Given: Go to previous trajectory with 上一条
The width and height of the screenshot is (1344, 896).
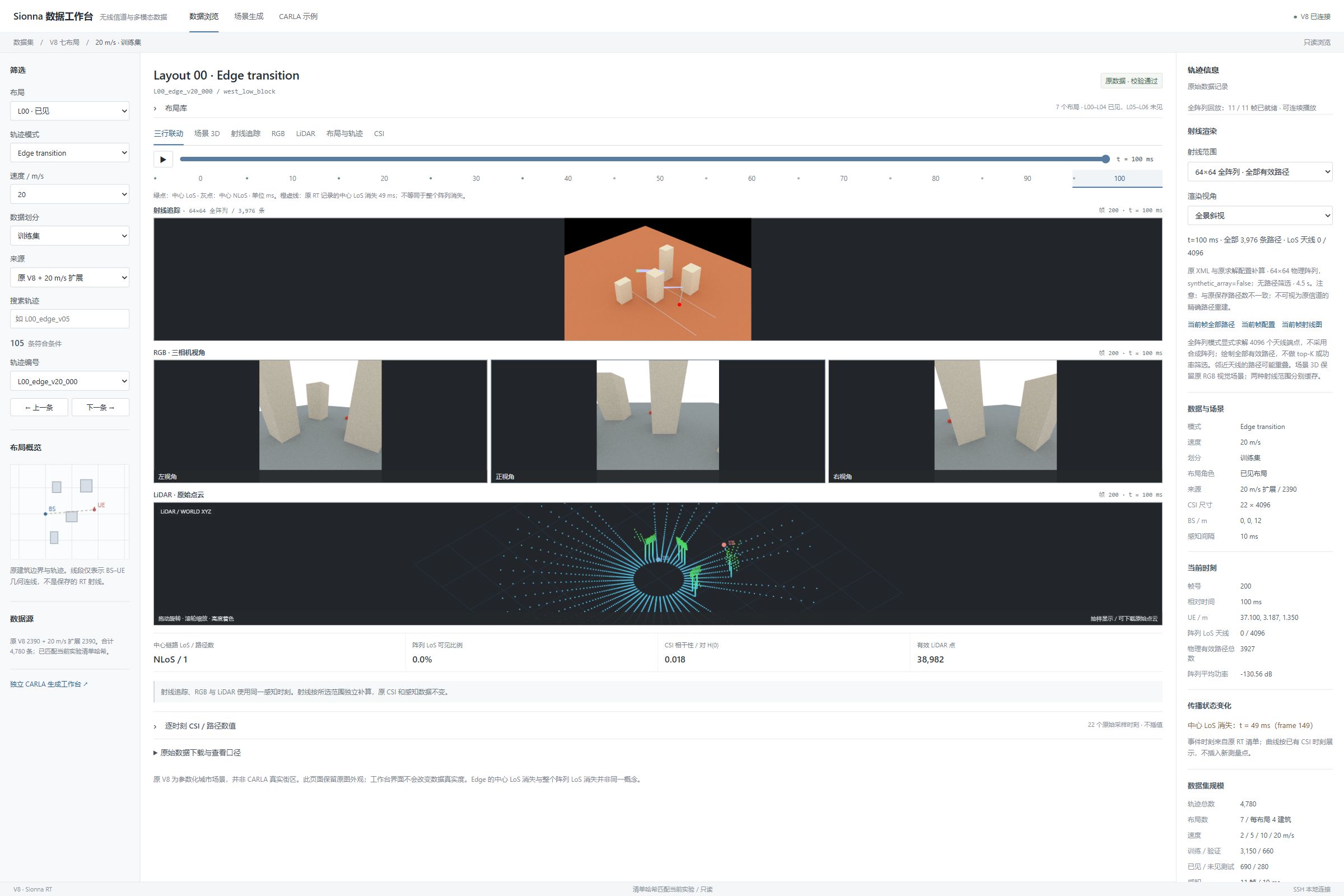Looking at the screenshot, I should [x=39, y=408].
